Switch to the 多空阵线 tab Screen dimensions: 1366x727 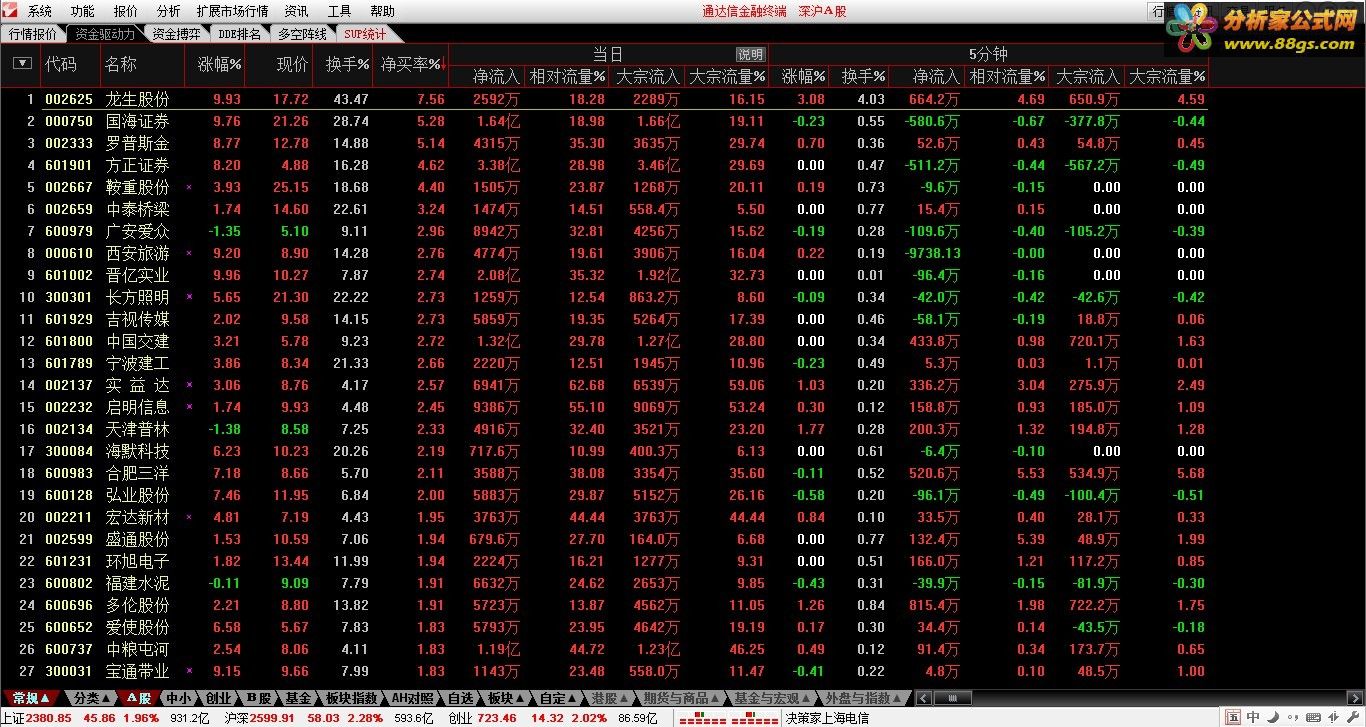click(302, 34)
